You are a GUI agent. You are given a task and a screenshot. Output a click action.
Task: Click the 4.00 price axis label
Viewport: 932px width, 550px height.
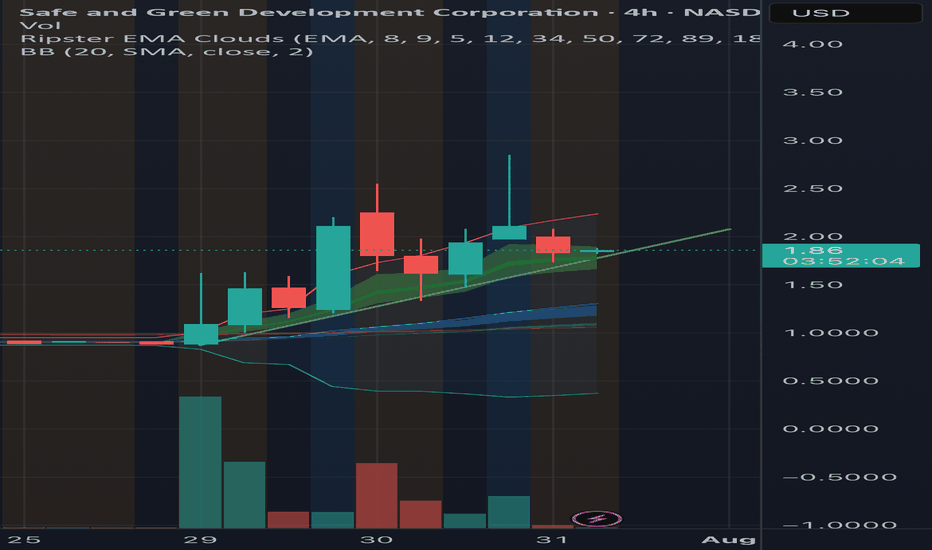tap(813, 44)
